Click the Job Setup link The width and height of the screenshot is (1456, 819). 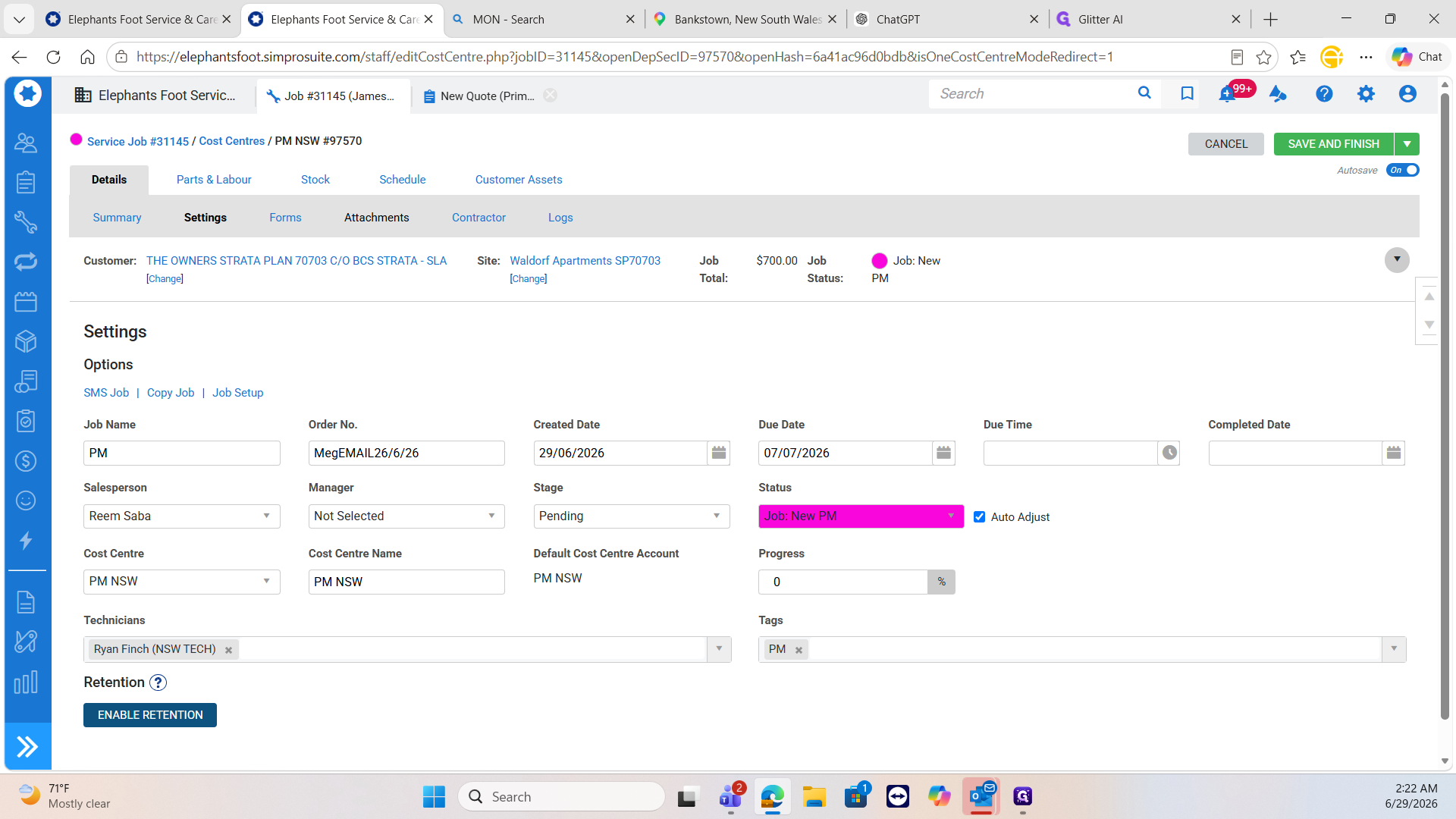(238, 393)
